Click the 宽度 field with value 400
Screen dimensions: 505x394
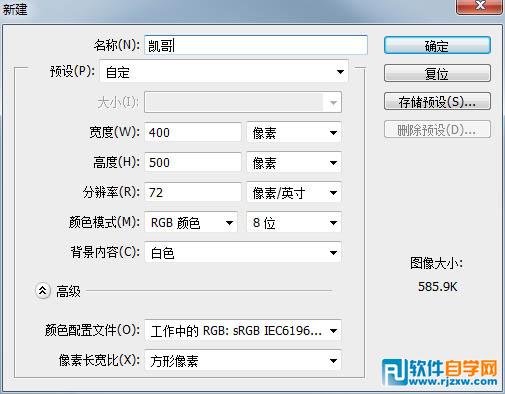193,132
